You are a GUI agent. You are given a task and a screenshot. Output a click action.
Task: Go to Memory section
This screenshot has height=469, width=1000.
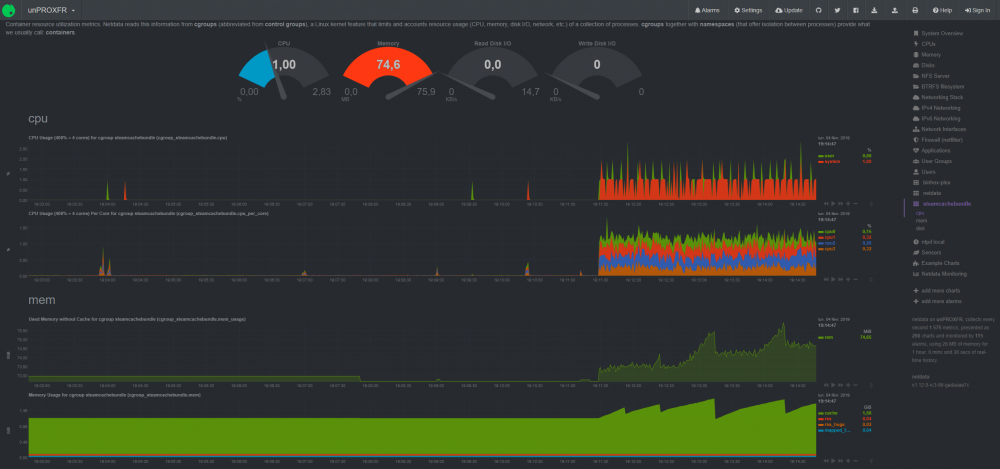point(927,55)
